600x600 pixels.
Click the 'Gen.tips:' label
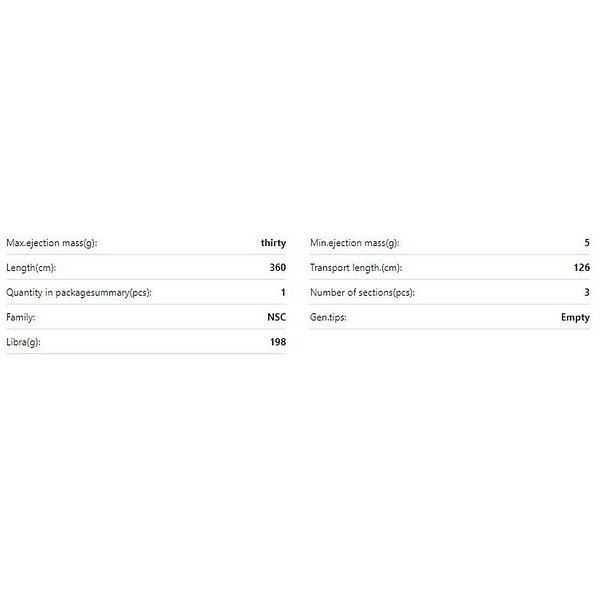(x=330, y=318)
